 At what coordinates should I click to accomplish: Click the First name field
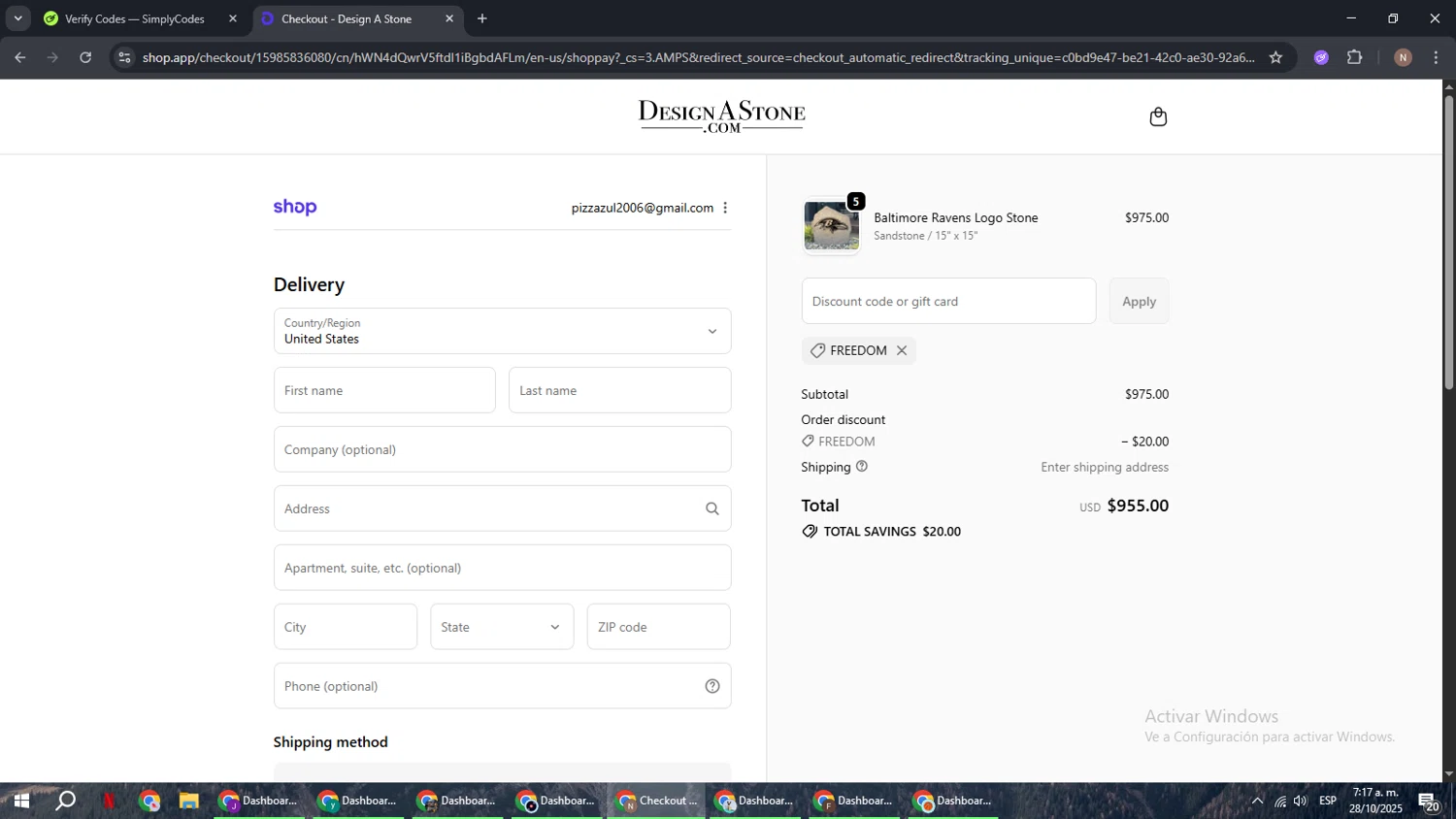tap(384, 390)
